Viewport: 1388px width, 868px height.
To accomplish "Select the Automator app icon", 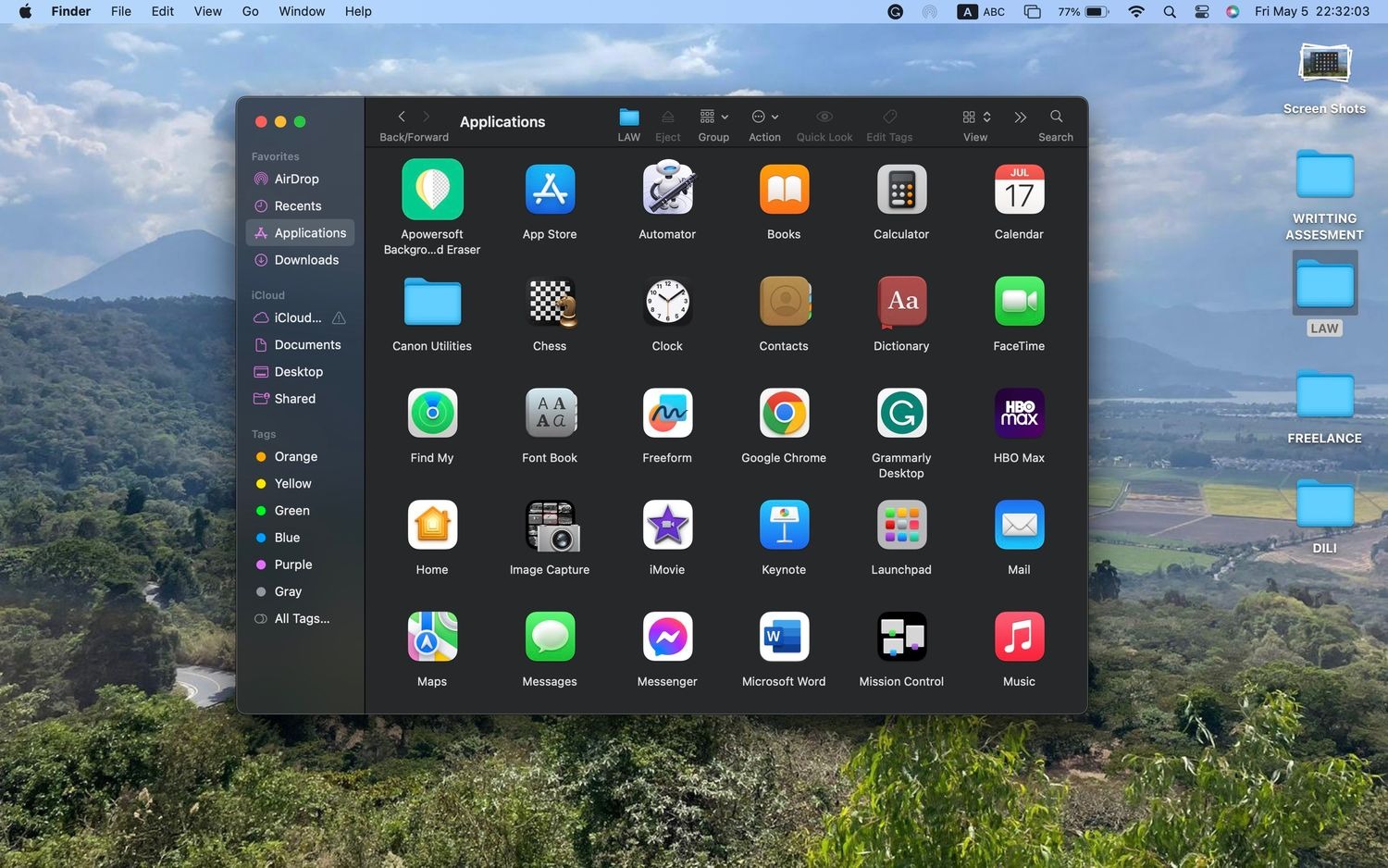I will coord(667,188).
